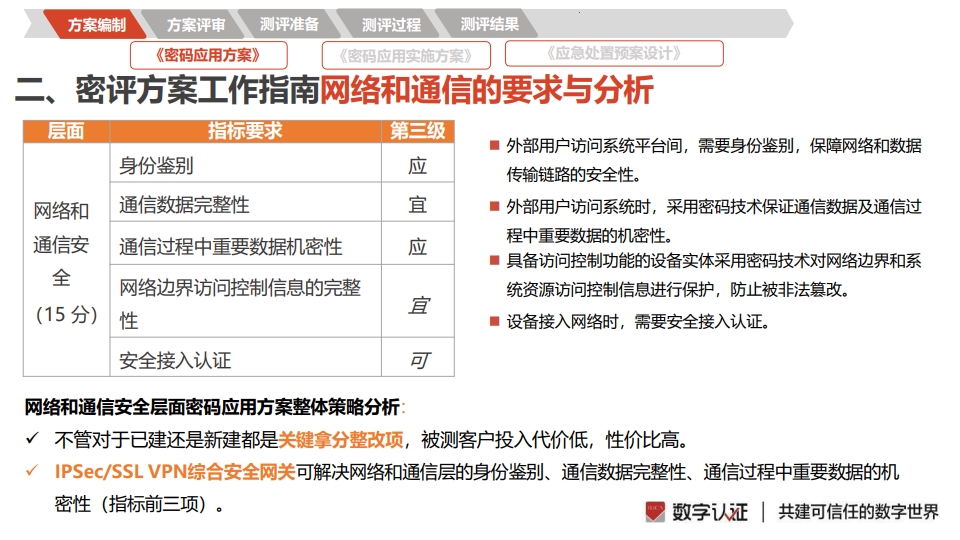Click the 层面 table header
960x540 pixels.
(66, 131)
